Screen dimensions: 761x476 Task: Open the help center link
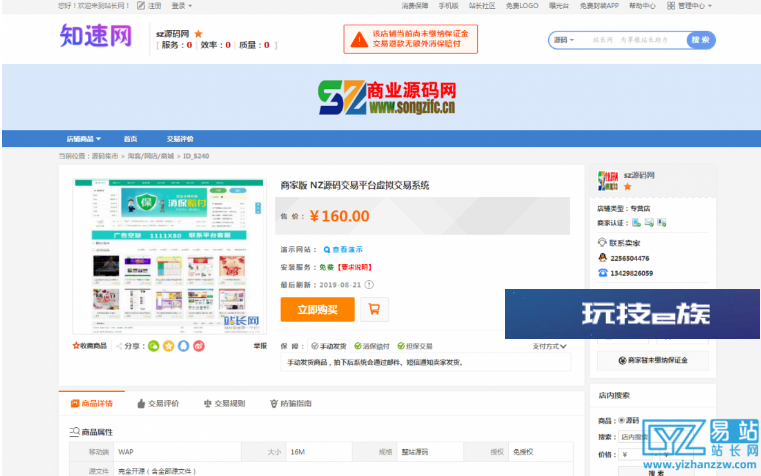tap(642, 6)
